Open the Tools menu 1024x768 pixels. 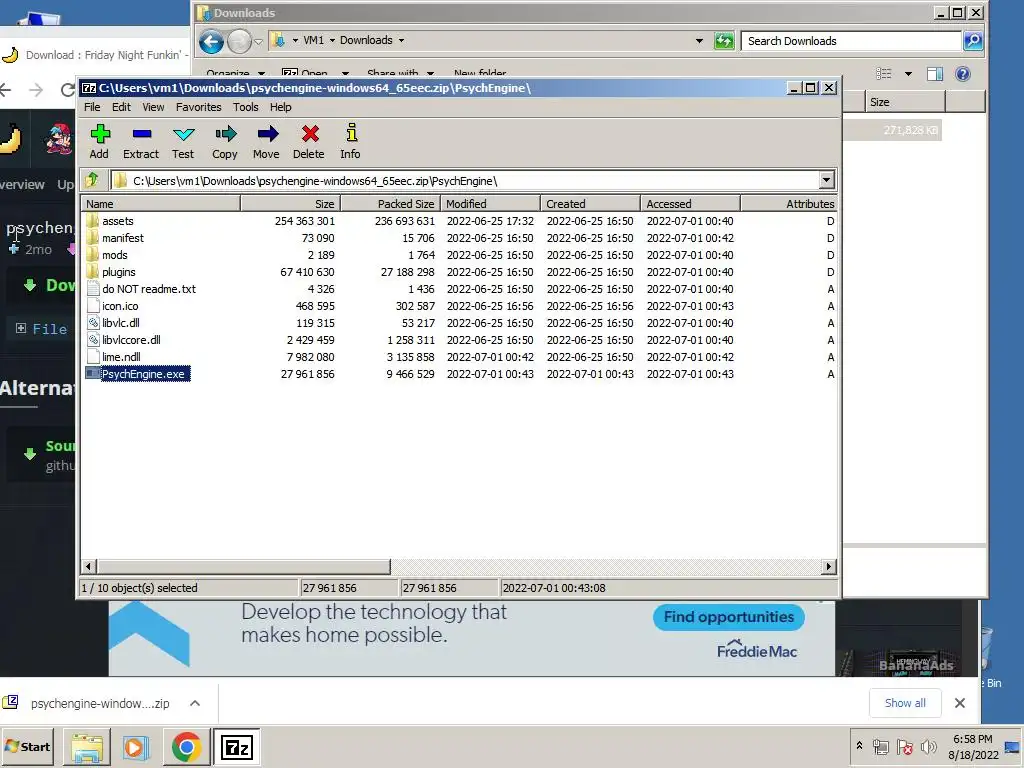(246, 107)
